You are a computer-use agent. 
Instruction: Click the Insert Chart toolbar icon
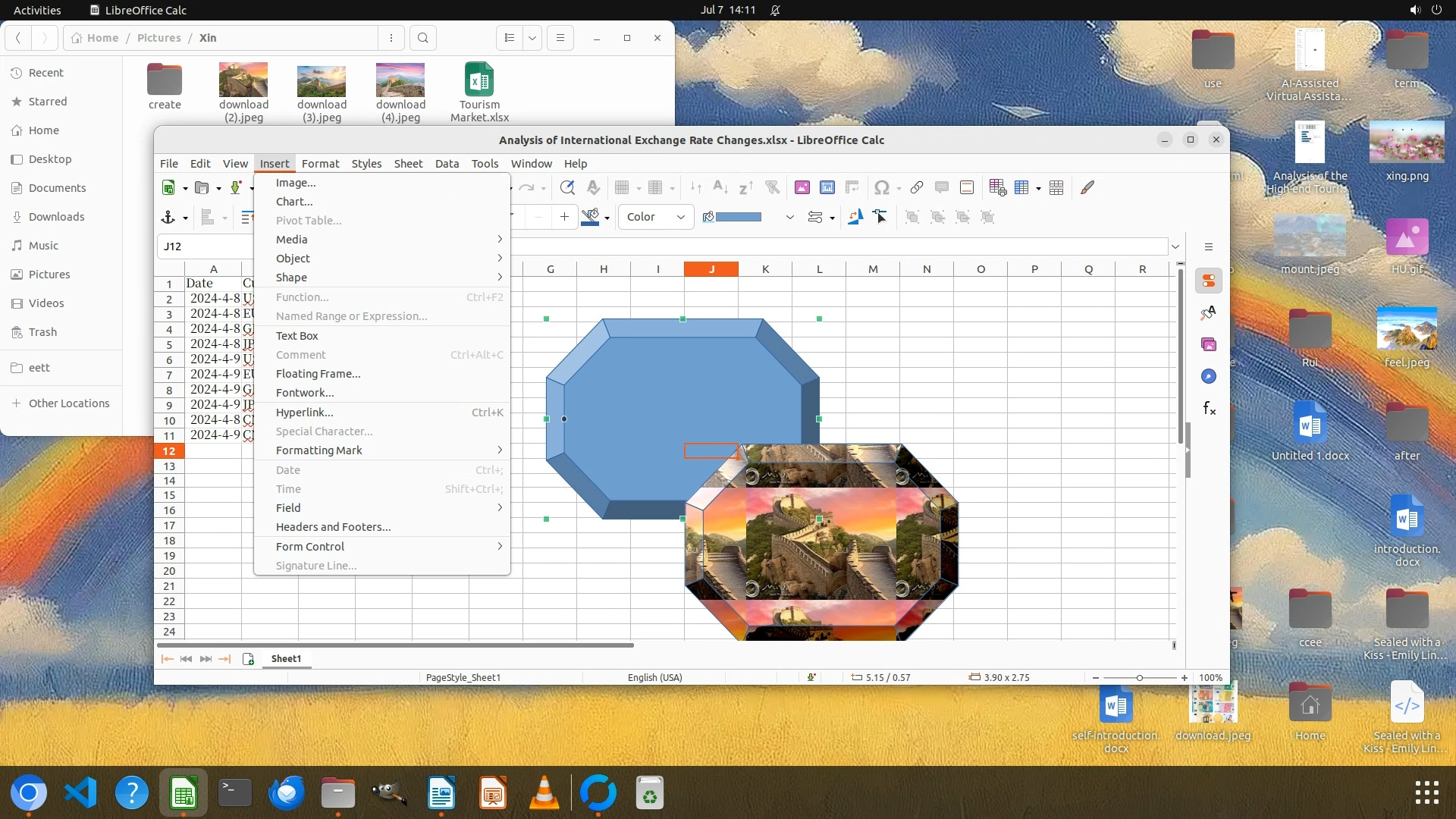(x=827, y=187)
